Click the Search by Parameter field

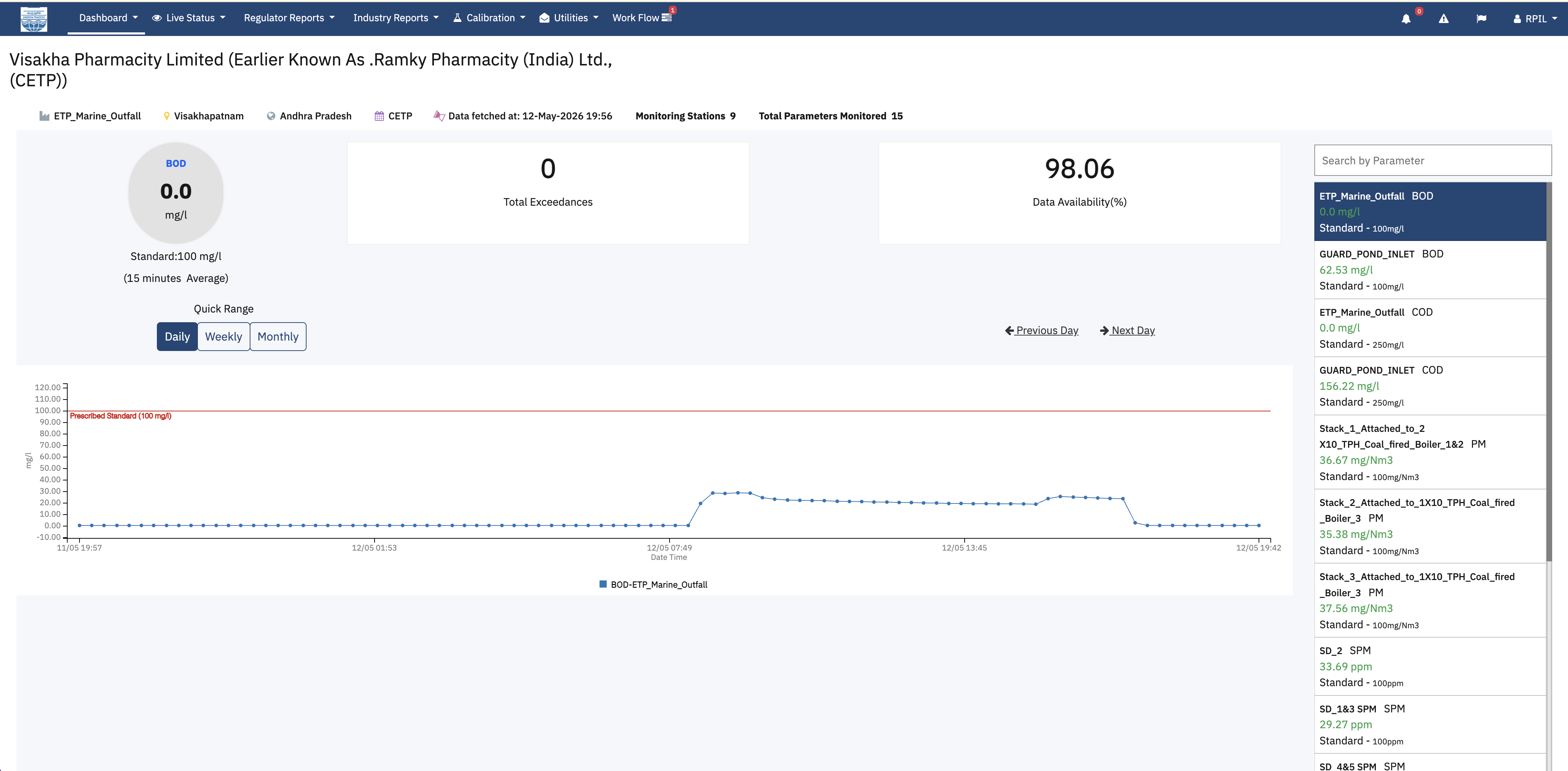[x=1433, y=161]
